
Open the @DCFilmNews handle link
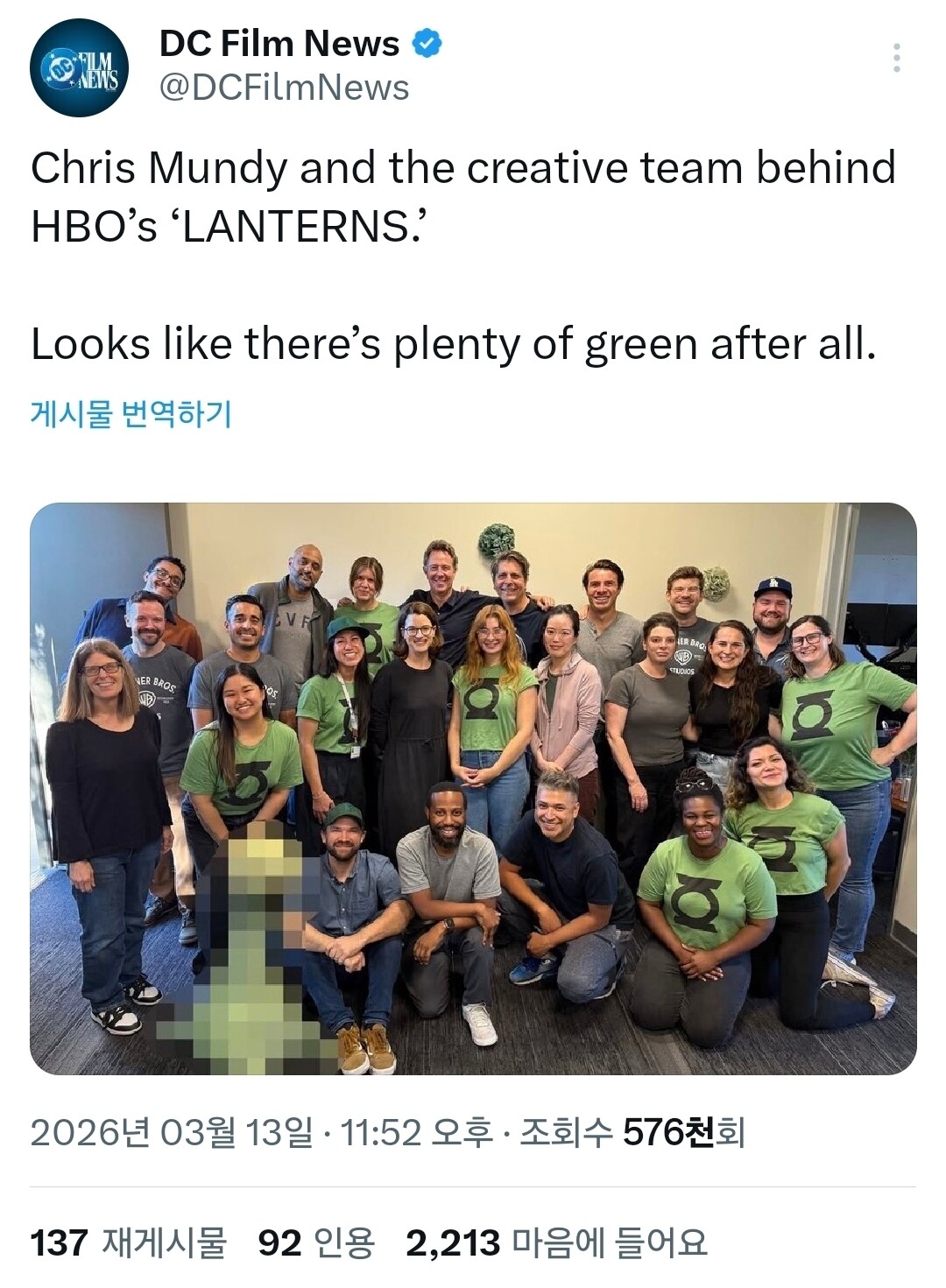click(284, 88)
